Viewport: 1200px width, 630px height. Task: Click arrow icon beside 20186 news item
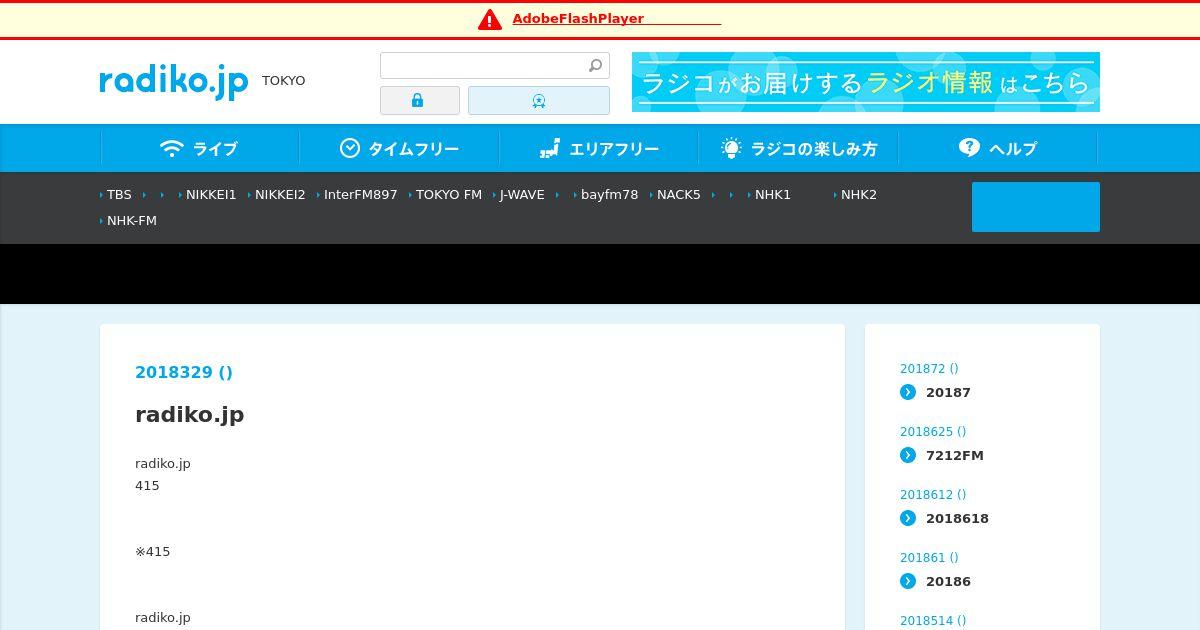coord(908,581)
